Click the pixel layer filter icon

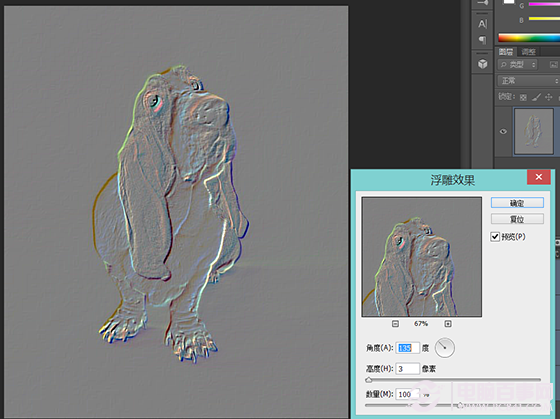coord(554,65)
